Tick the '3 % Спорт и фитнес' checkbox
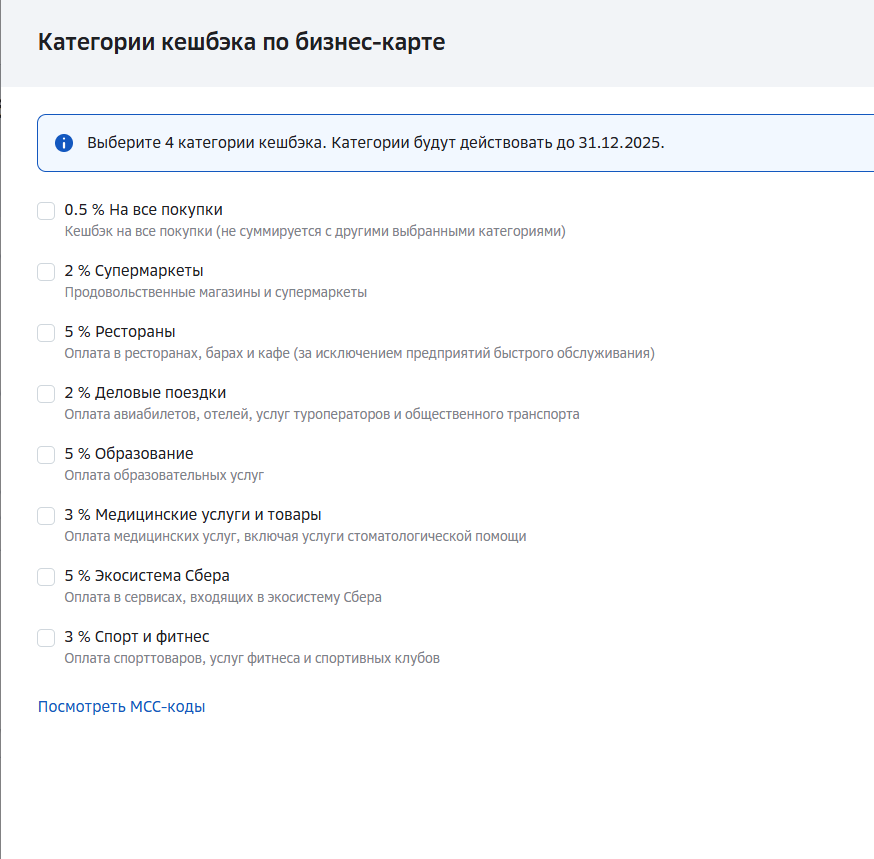This screenshot has height=859, width=874. [x=46, y=638]
